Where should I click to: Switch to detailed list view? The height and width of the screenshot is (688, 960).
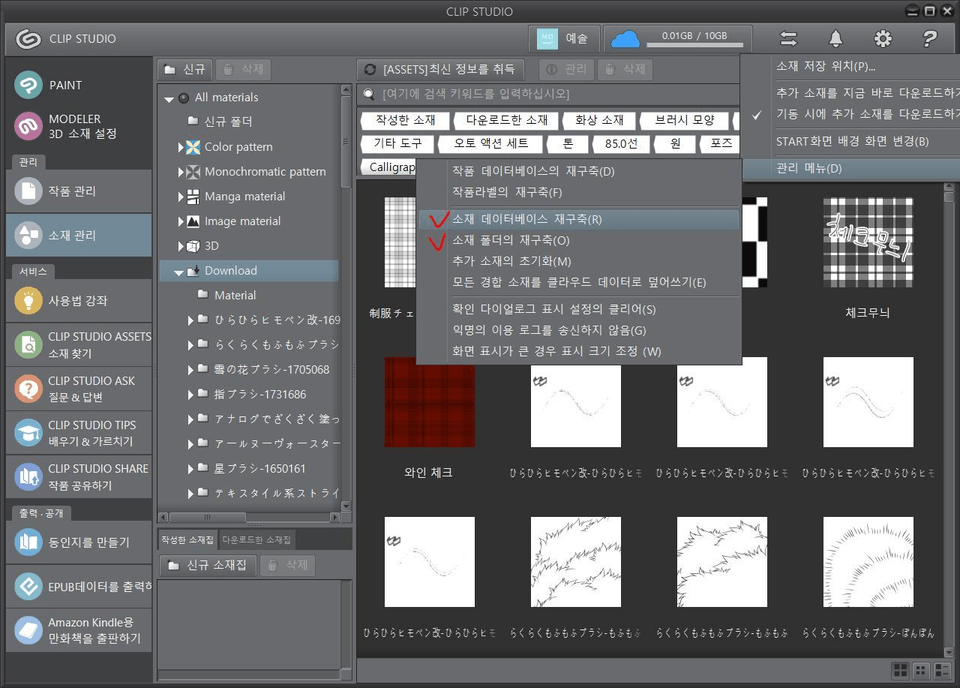pyautogui.click(x=942, y=670)
